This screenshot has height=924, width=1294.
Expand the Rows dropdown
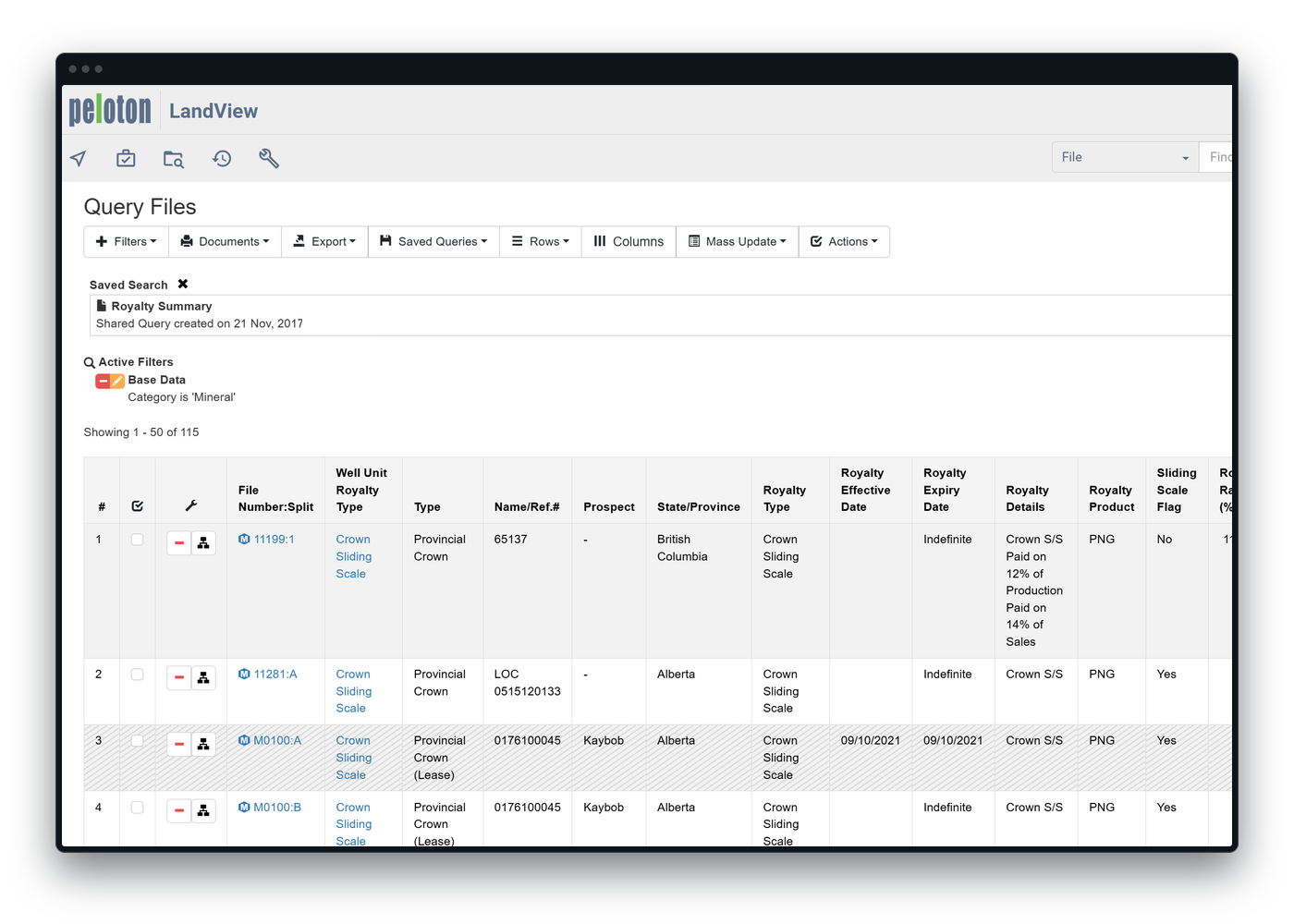coord(541,242)
